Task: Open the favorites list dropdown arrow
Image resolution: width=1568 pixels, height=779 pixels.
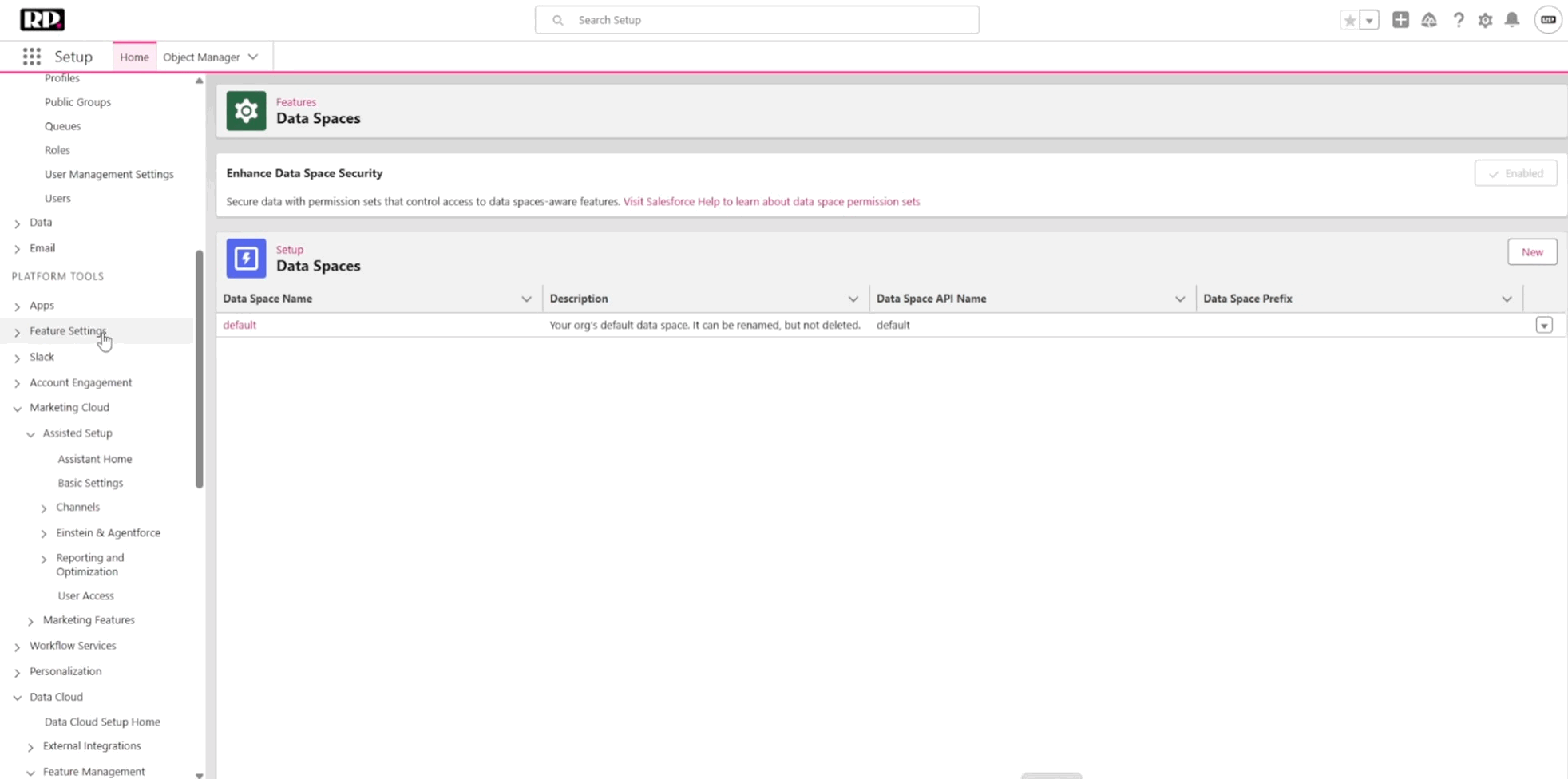Action: (x=1369, y=21)
